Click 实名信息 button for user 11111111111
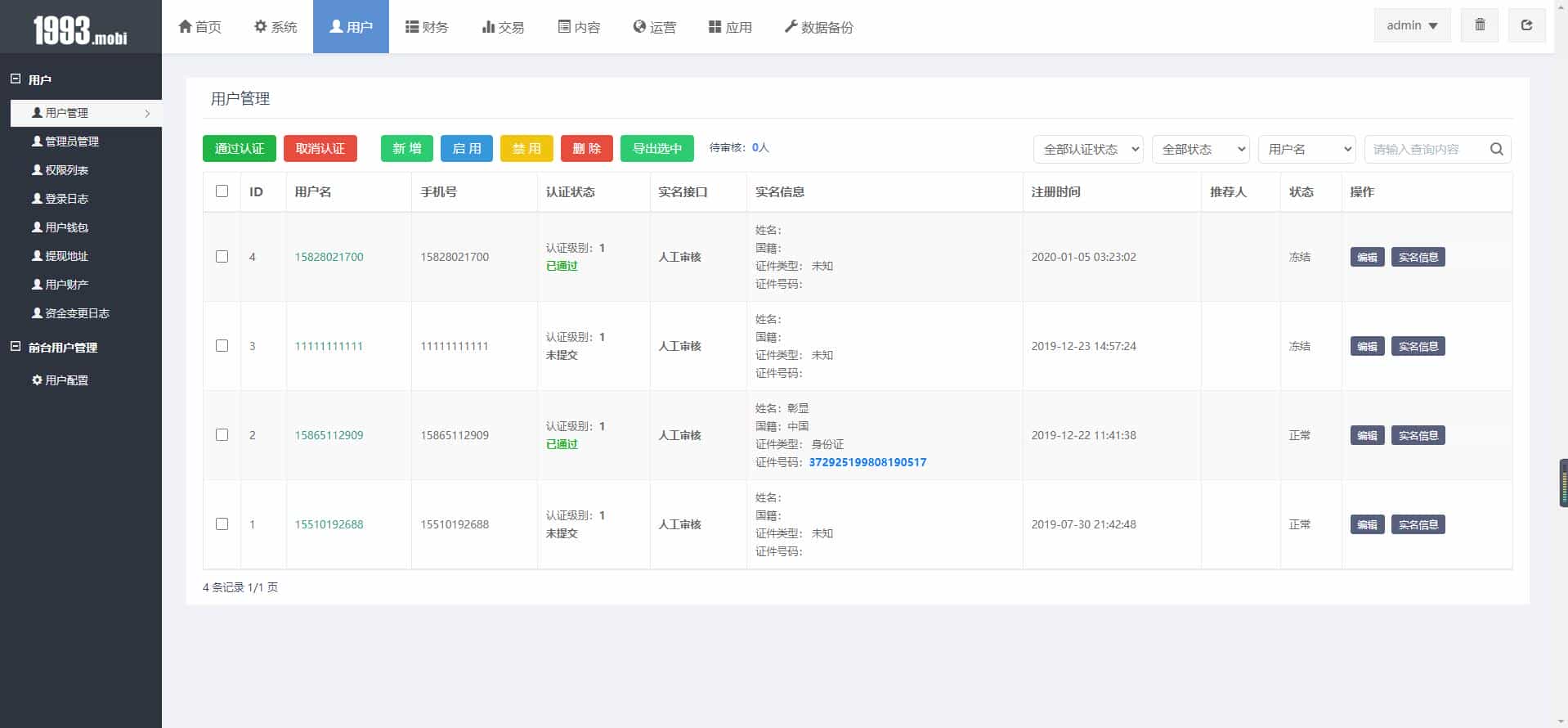The width and height of the screenshot is (1568, 728). coord(1418,346)
